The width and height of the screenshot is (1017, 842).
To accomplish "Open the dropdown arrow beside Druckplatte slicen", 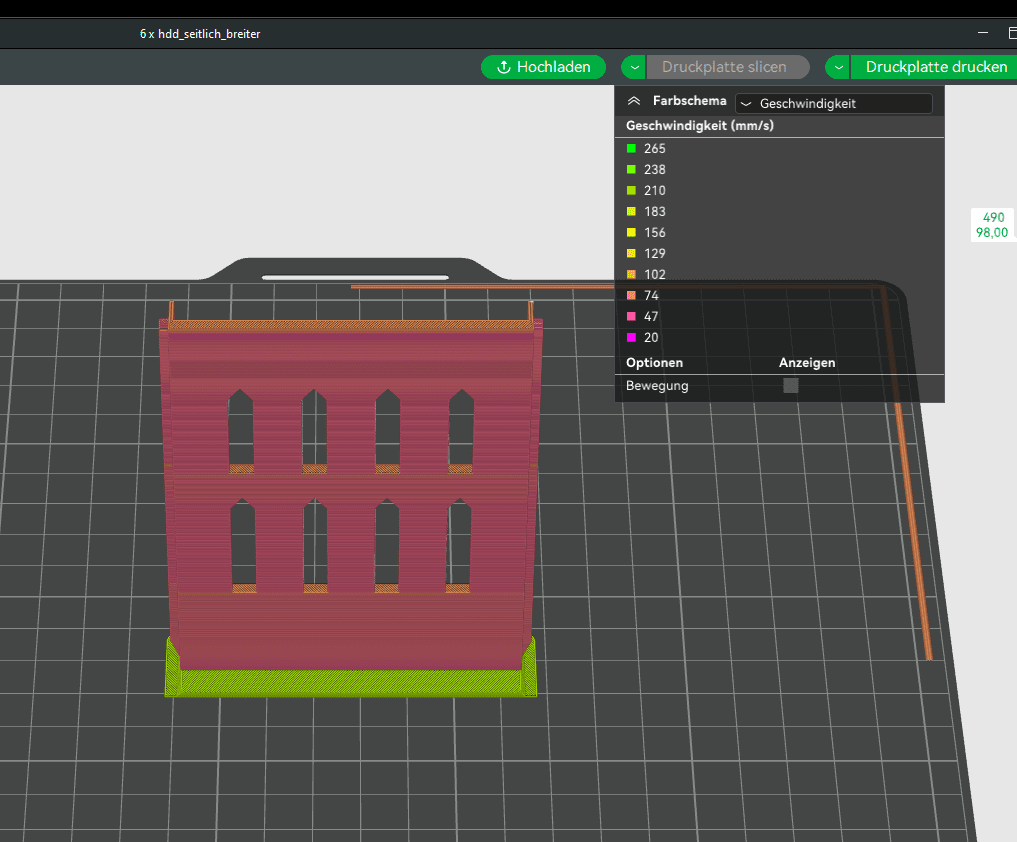I will [x=634, y=67].
